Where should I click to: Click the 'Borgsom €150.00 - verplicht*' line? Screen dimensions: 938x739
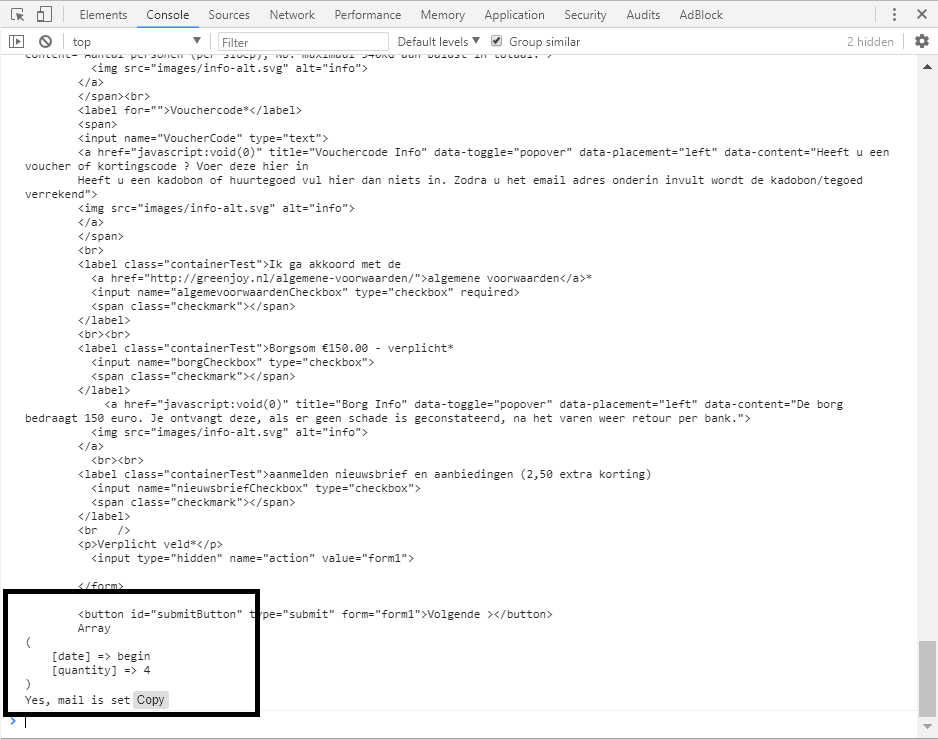point(266,348)
